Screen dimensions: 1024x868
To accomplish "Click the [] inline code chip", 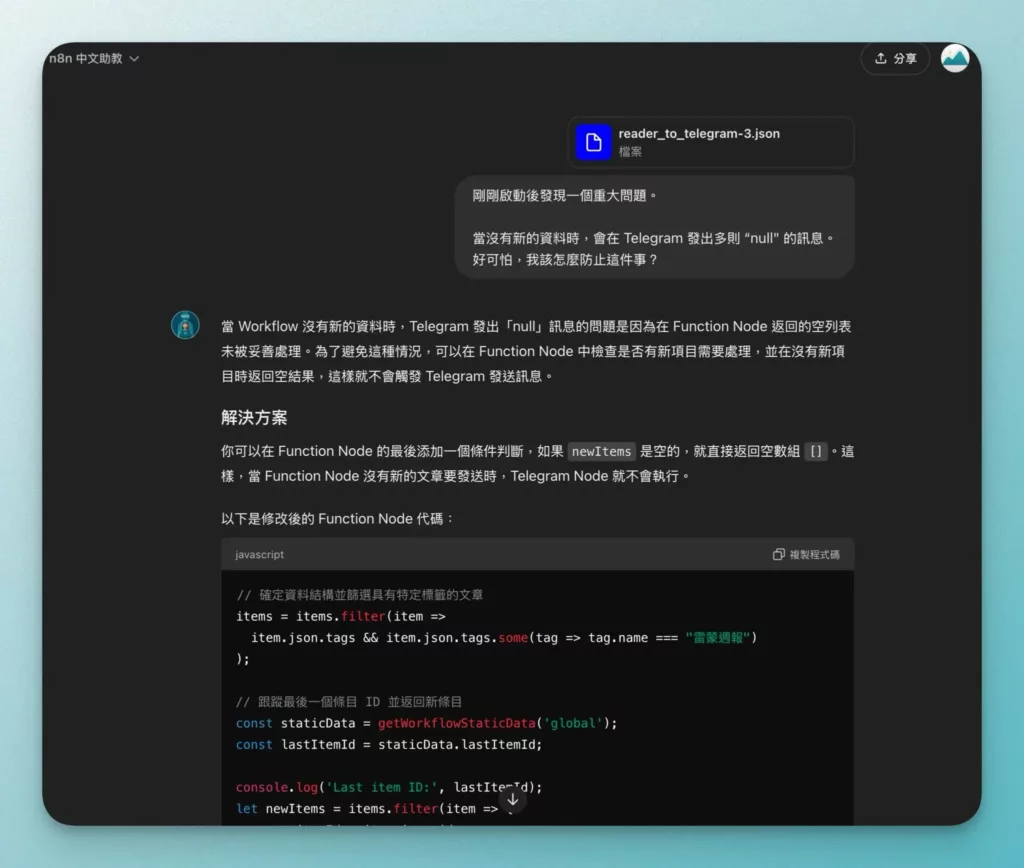I will point(816,451).
